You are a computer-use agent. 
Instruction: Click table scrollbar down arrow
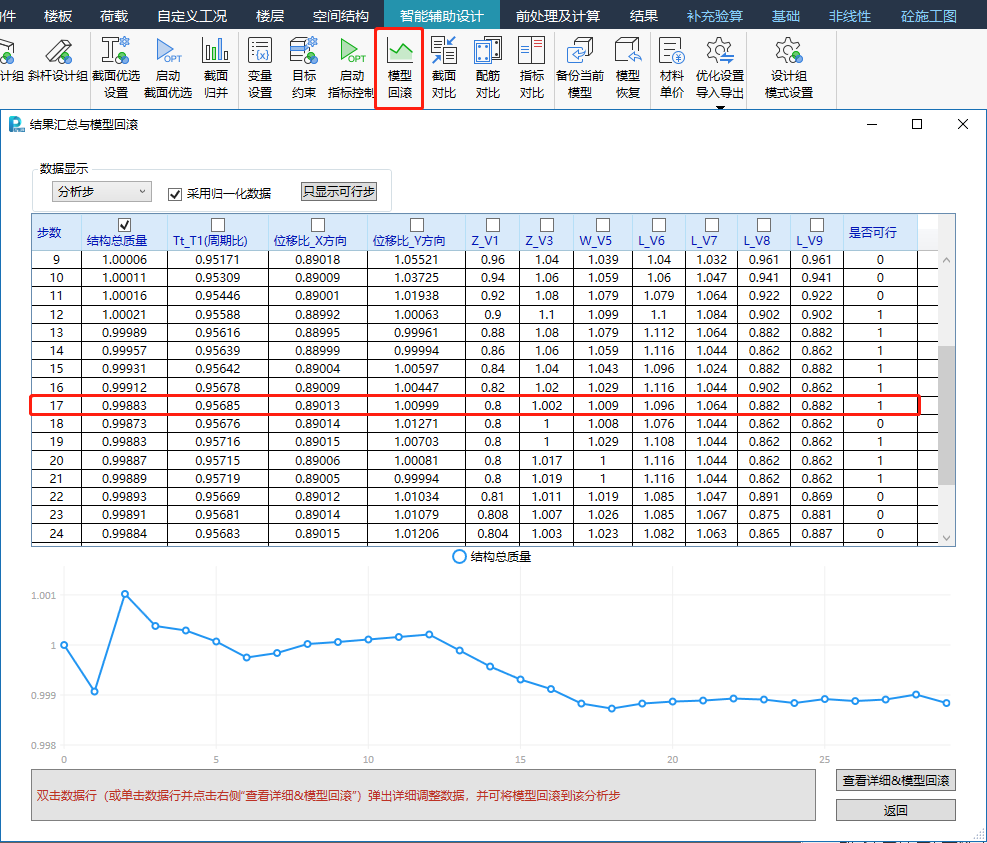coord(947,538)
